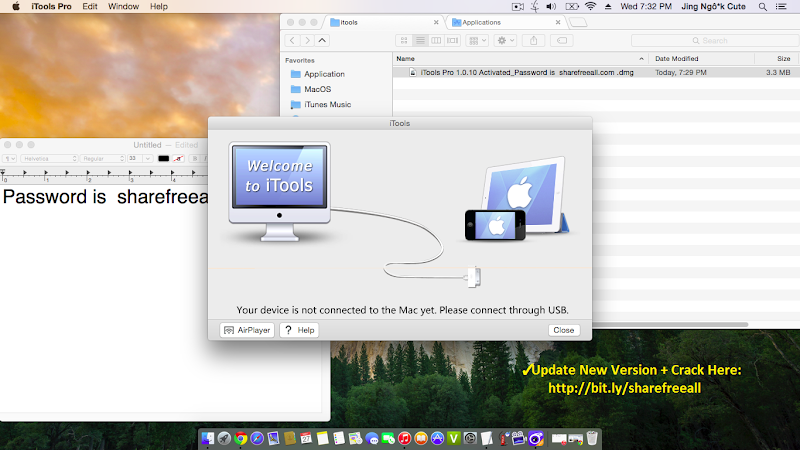
Task: Open iBooks from the Dock
Action: pyautogui.click(x=421, y=438)
